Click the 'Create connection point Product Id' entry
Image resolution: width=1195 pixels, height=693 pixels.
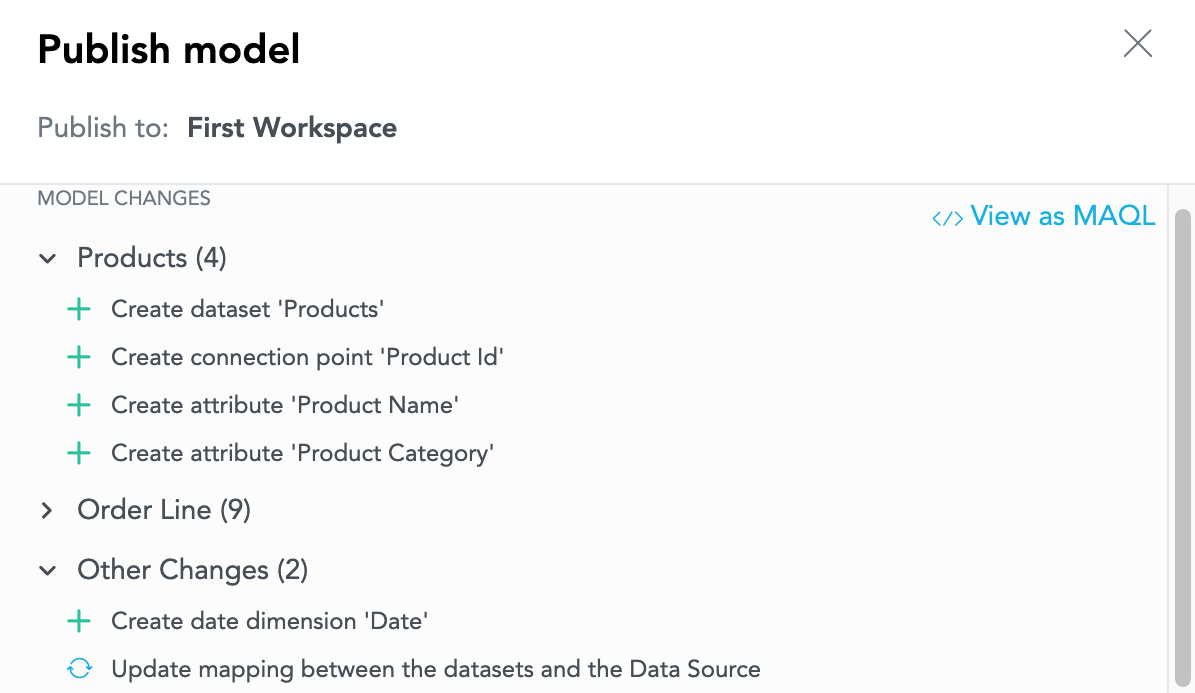(x=307, y=357)
